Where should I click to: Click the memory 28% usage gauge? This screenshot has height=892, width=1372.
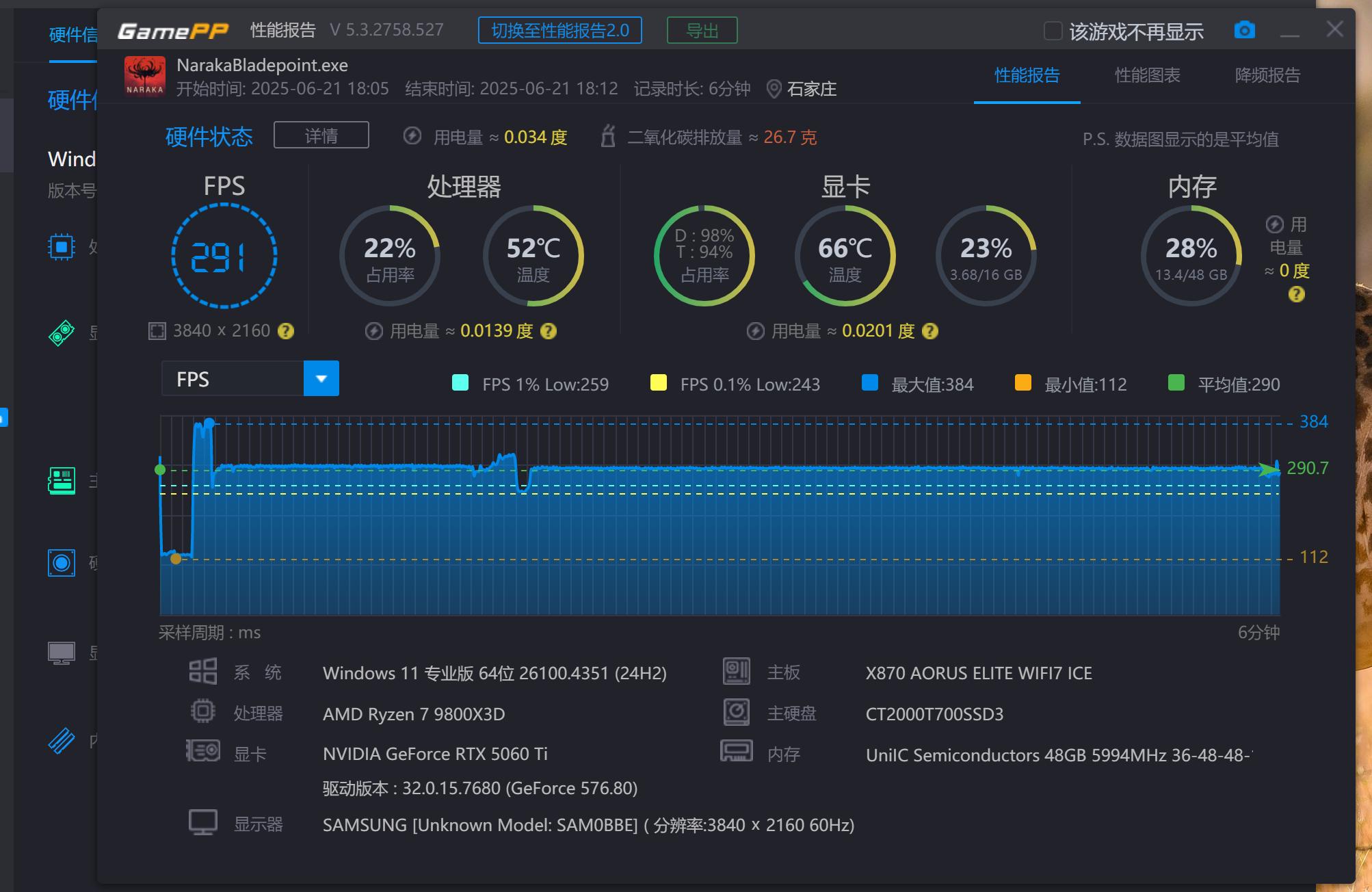[1191, 256]
